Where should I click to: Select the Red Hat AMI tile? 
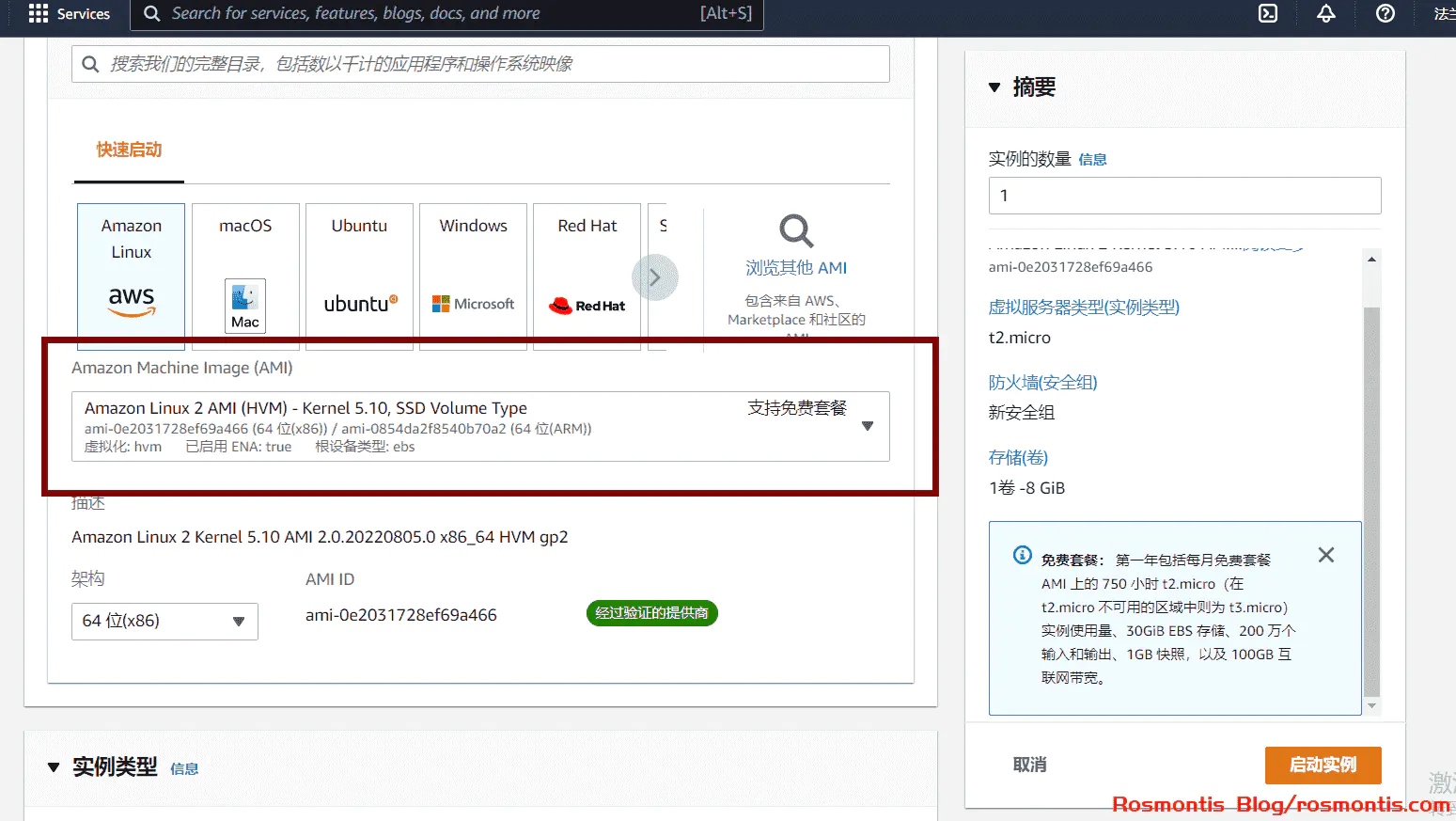pos(587,276)
